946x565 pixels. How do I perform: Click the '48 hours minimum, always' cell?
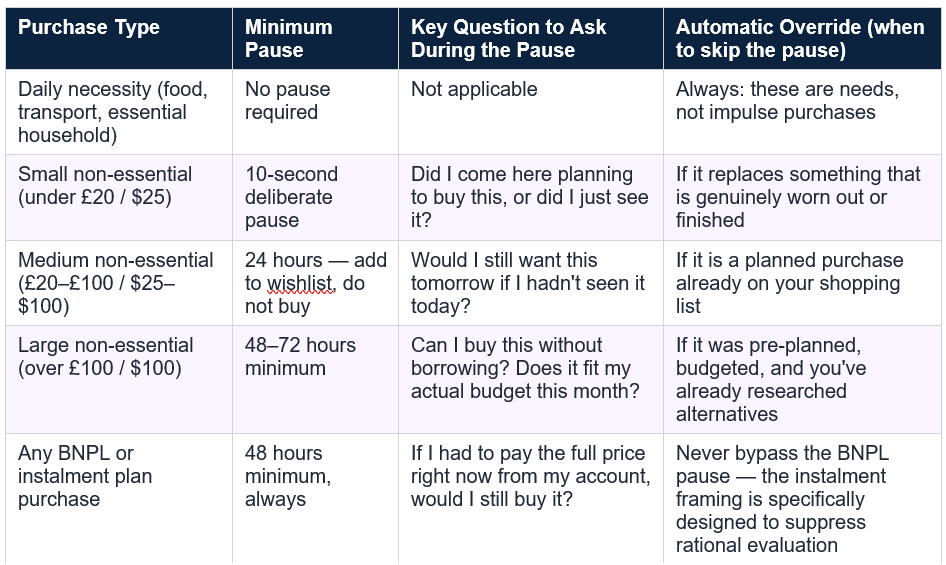point(315,499)
